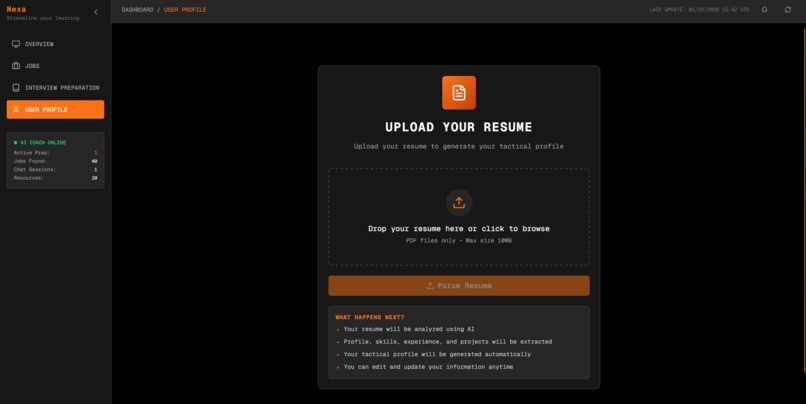Click the resume drop zone to browse
This screenshot has width=806, height=404.
point(459,217)
